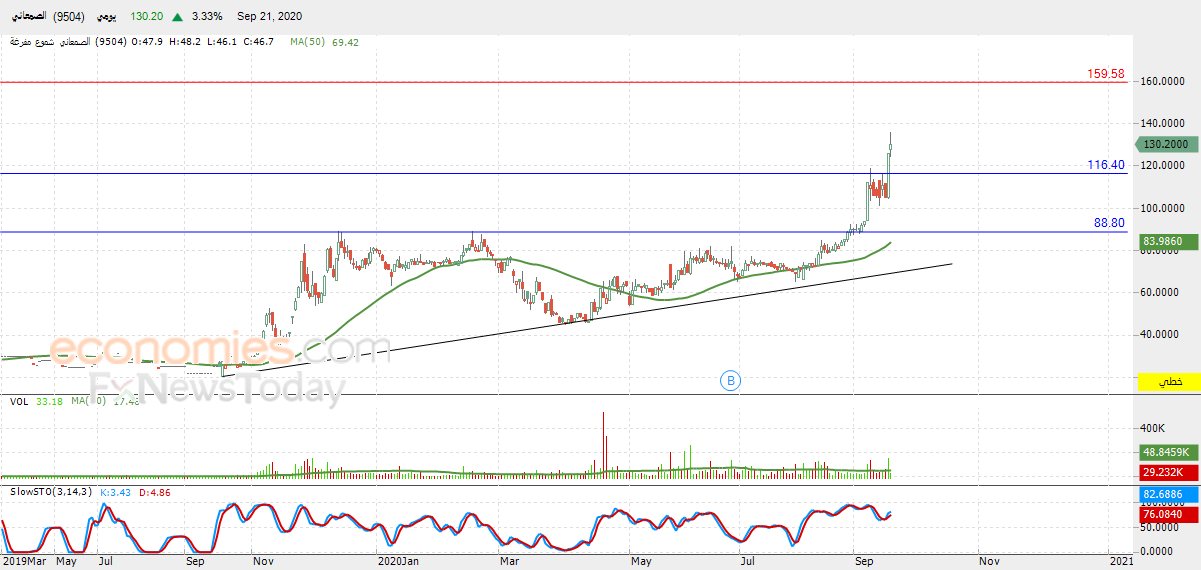Viewport: 1201px width, 570px height.
Task: Click the 2020Jan date axis label
Action: pos(399,562)
